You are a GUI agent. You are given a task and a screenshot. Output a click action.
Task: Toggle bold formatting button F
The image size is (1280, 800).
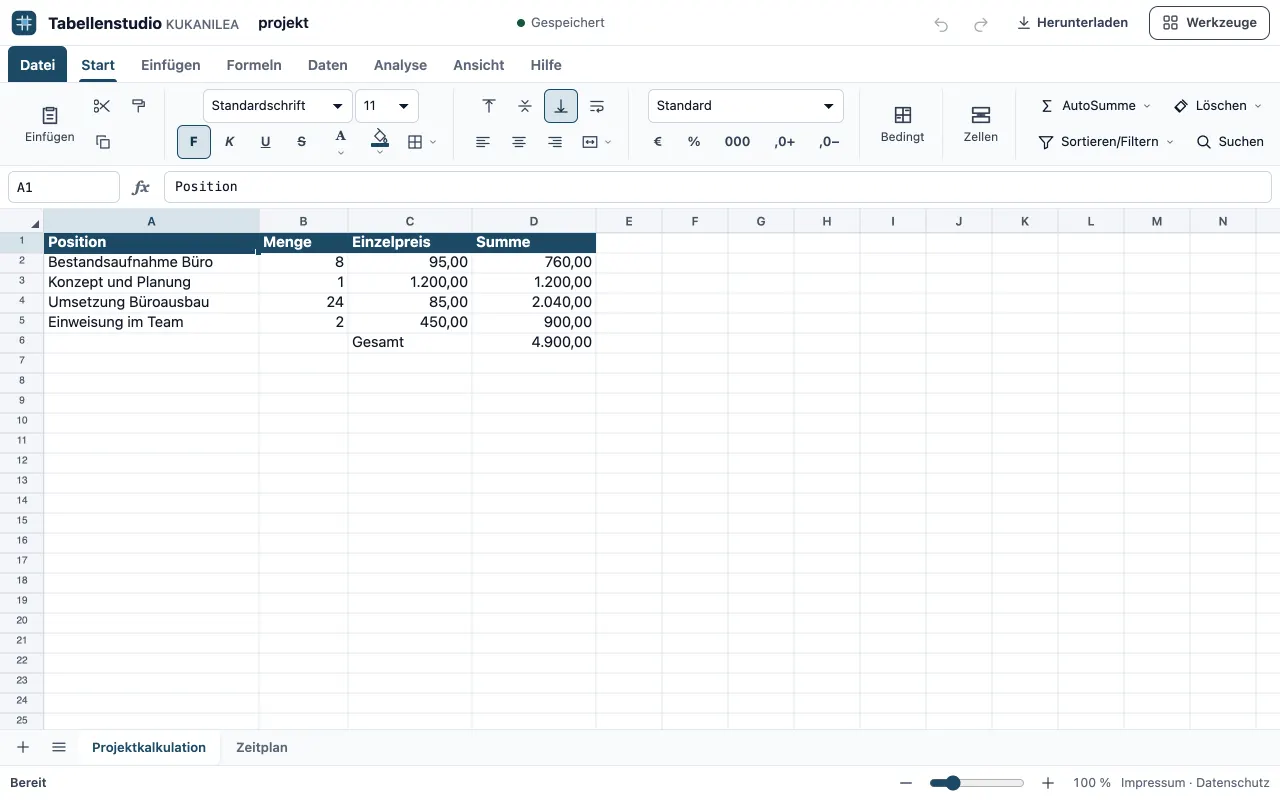[x=194, y=142]
